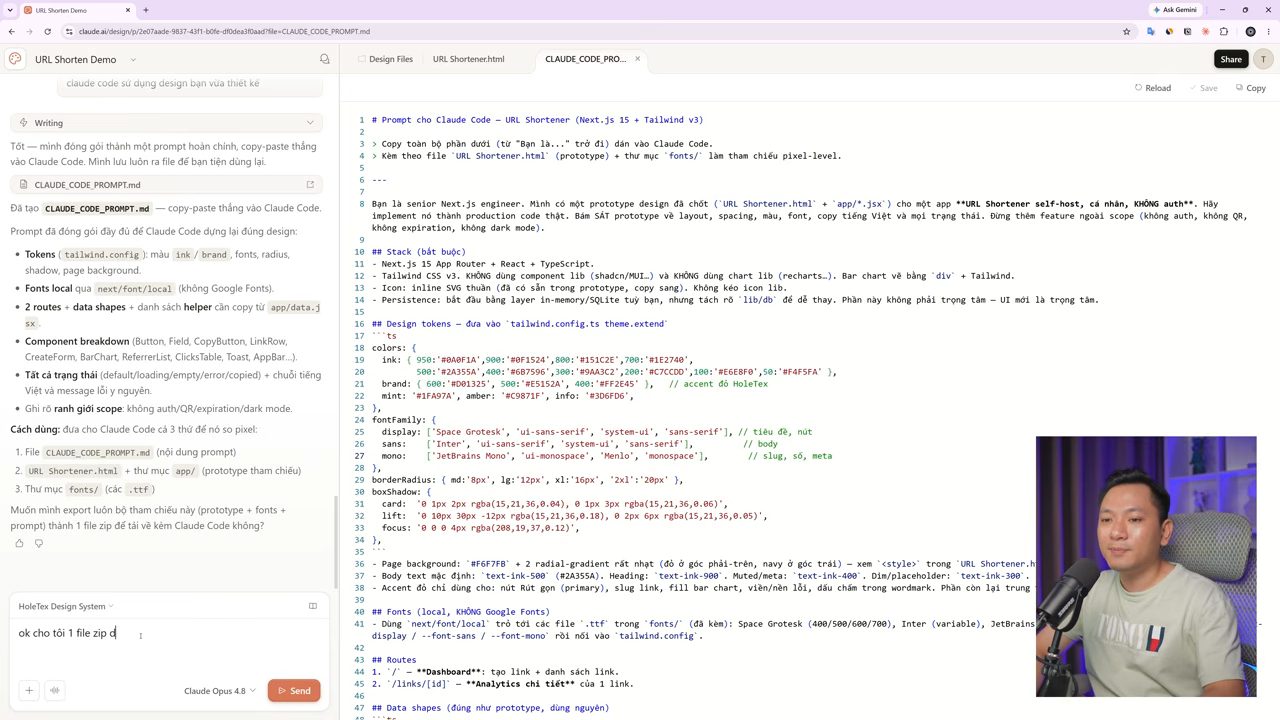
Task: Bookmark this page with the star icon
Action: coord(1126,31)
